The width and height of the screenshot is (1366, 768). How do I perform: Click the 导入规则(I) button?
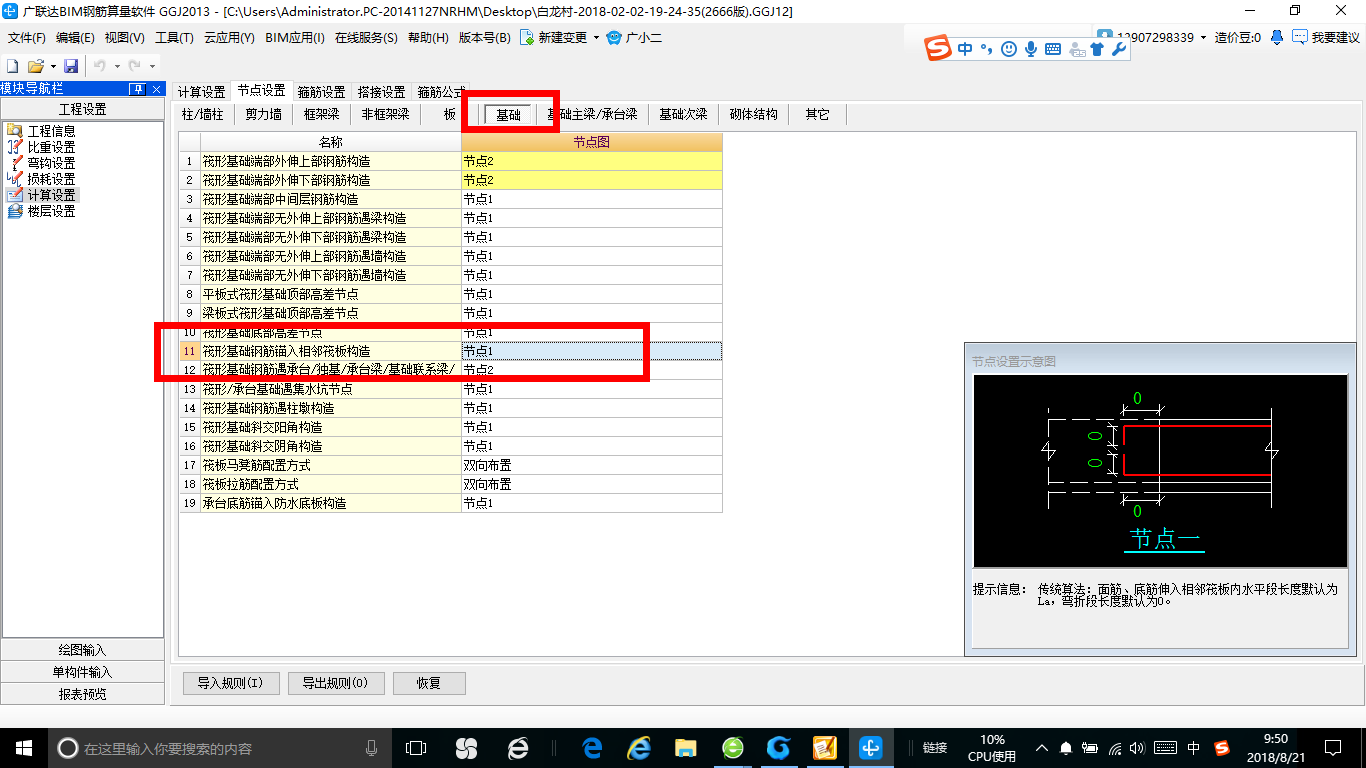click(x=230, y=684)
